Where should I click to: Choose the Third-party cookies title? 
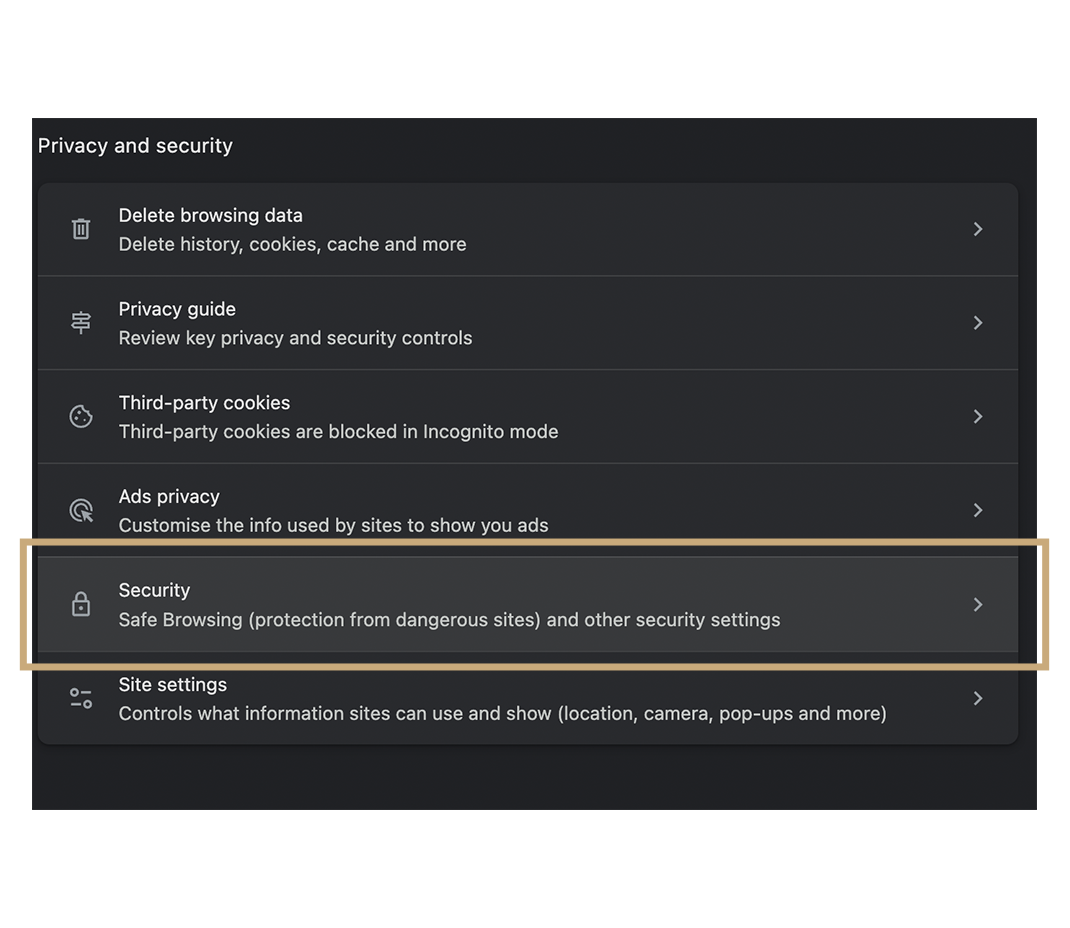[x=204, y=403]
